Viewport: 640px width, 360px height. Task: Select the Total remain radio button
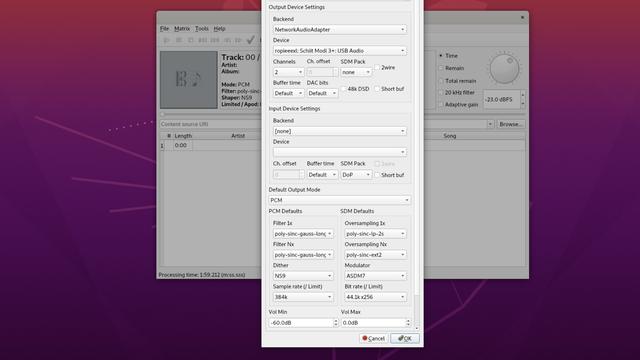coord(441,81)
